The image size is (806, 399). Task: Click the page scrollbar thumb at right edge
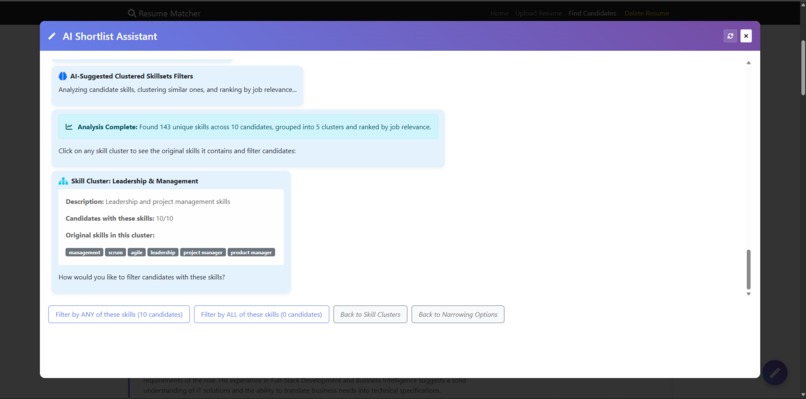click(x=803, y=67)
